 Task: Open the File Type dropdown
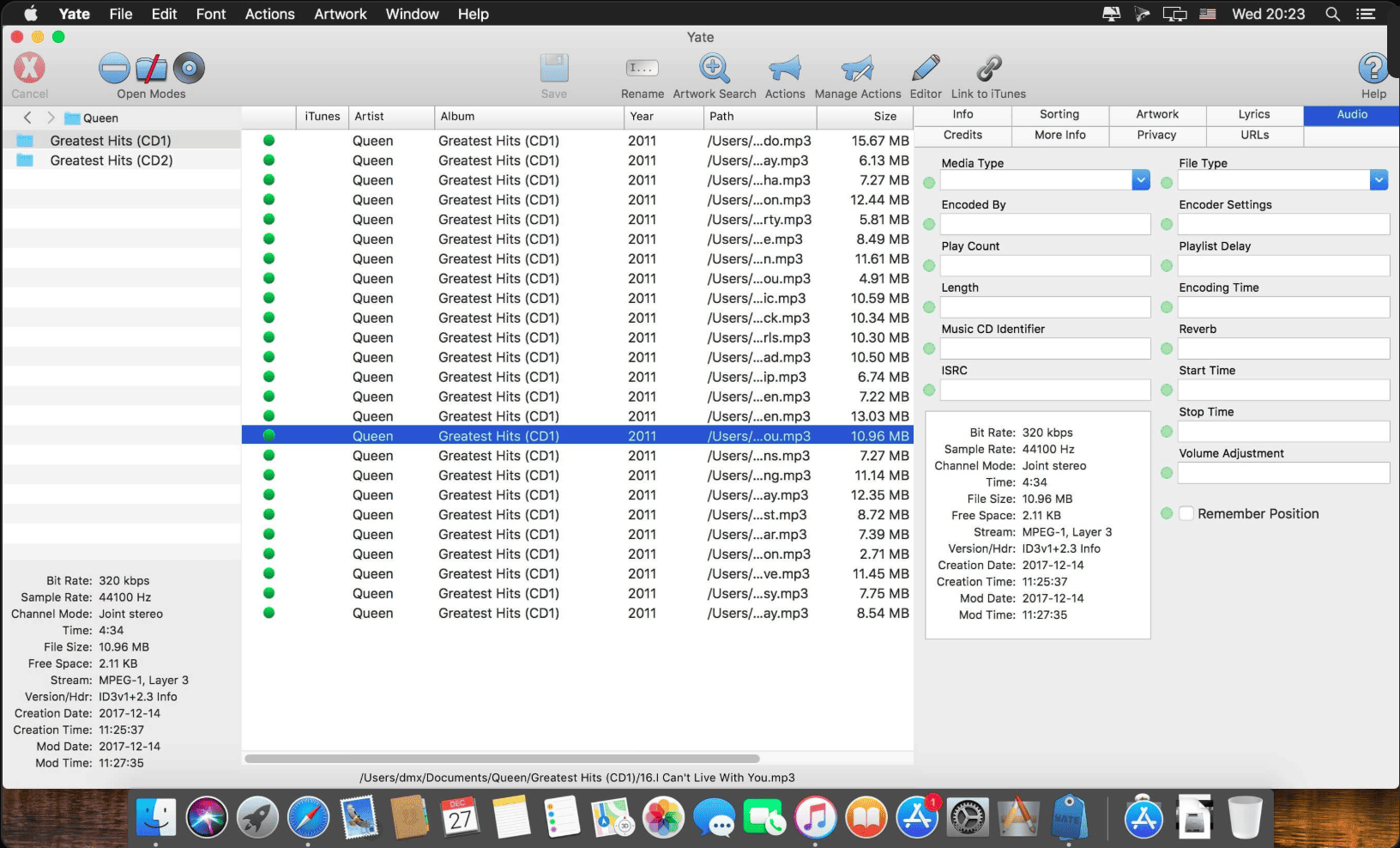click(1379, 179)
